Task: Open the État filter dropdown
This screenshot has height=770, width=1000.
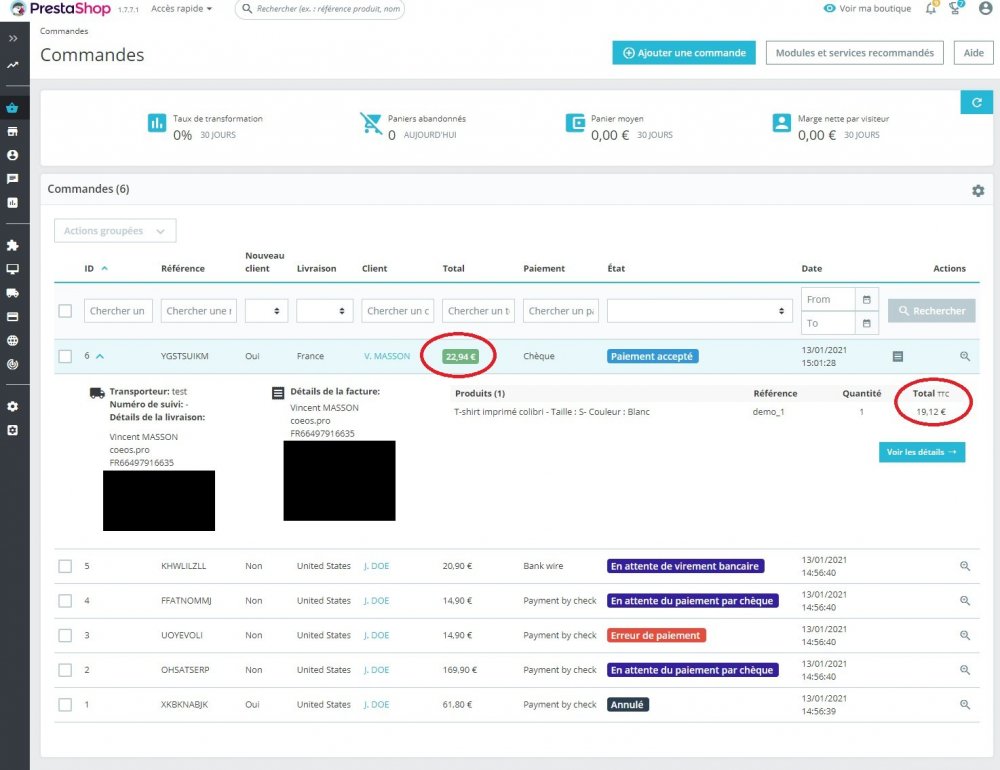Action: click(x=699, y=311)
